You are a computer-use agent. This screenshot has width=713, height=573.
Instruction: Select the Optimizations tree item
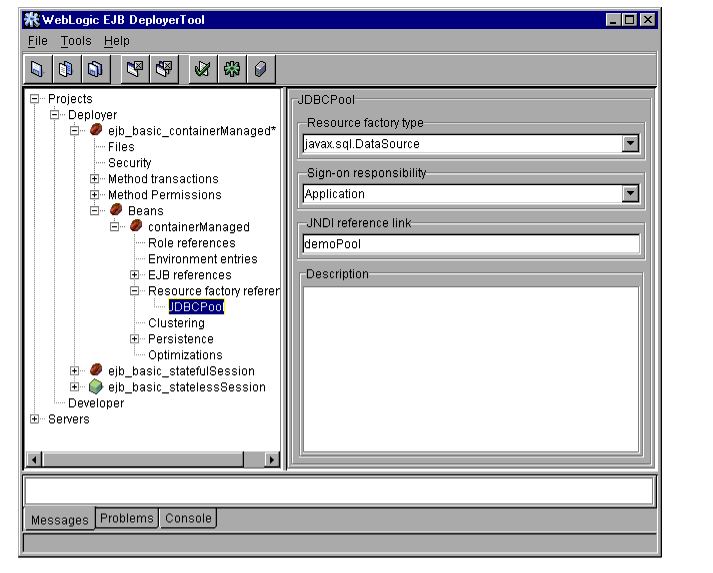pos(185,355)
